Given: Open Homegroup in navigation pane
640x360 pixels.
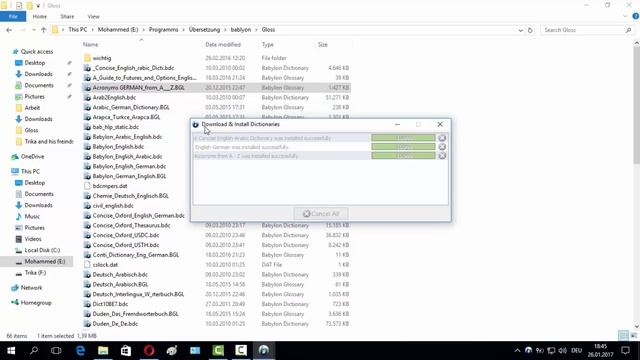Looking at the screenshot, I should 36,303.
